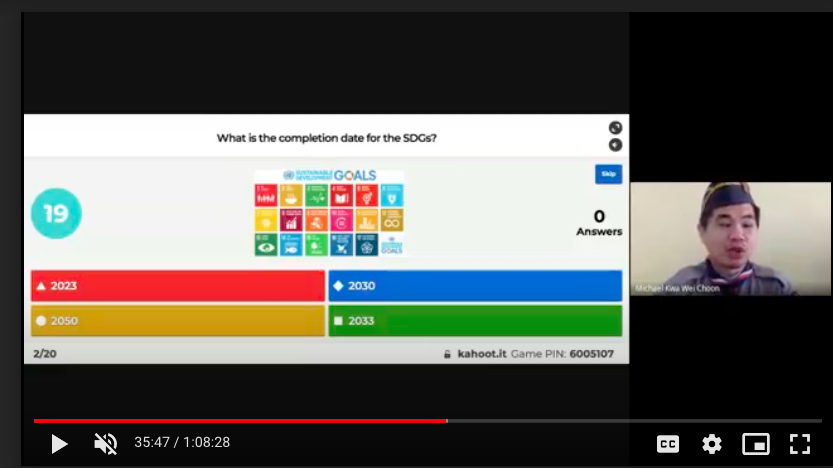Click the kahoot.it site text
The image size is (833, 468).
pos(482,354)
